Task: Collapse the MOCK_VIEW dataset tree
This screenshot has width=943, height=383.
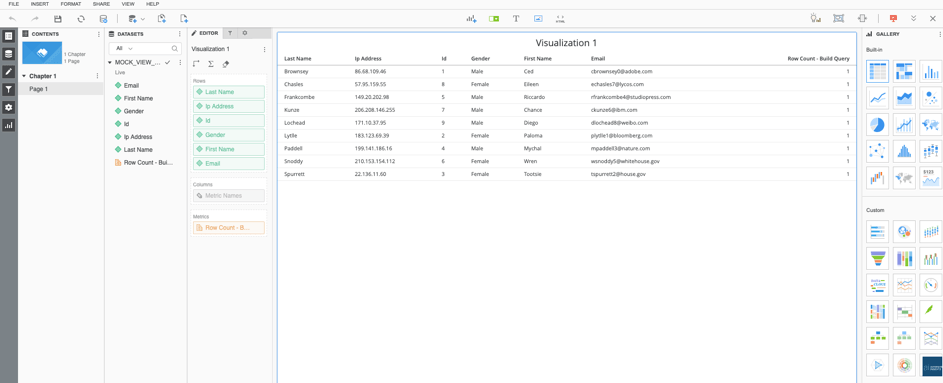Action: tap(109, 63)
